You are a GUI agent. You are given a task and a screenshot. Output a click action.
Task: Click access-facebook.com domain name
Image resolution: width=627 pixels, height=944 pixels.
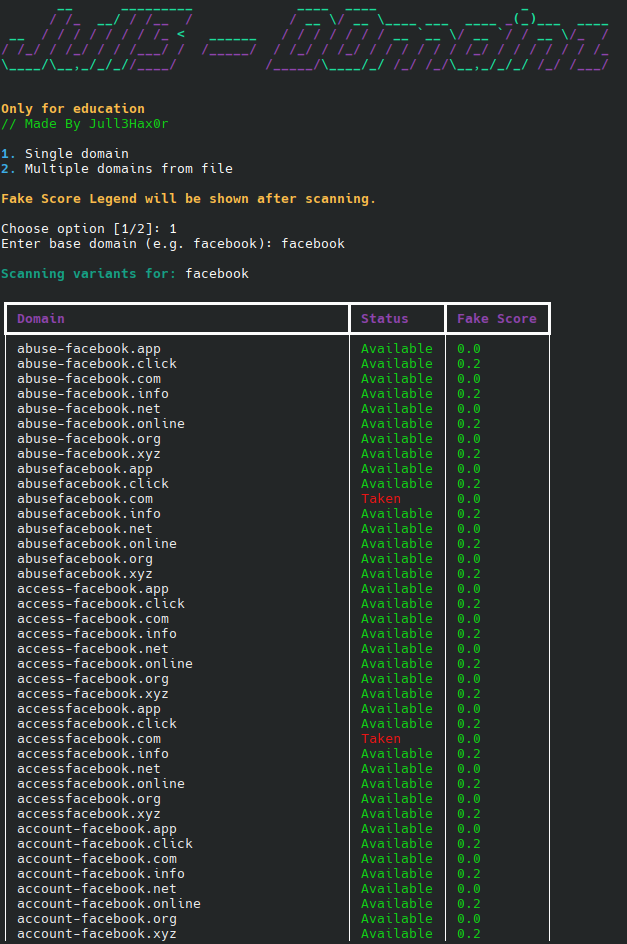coord(93,619)
